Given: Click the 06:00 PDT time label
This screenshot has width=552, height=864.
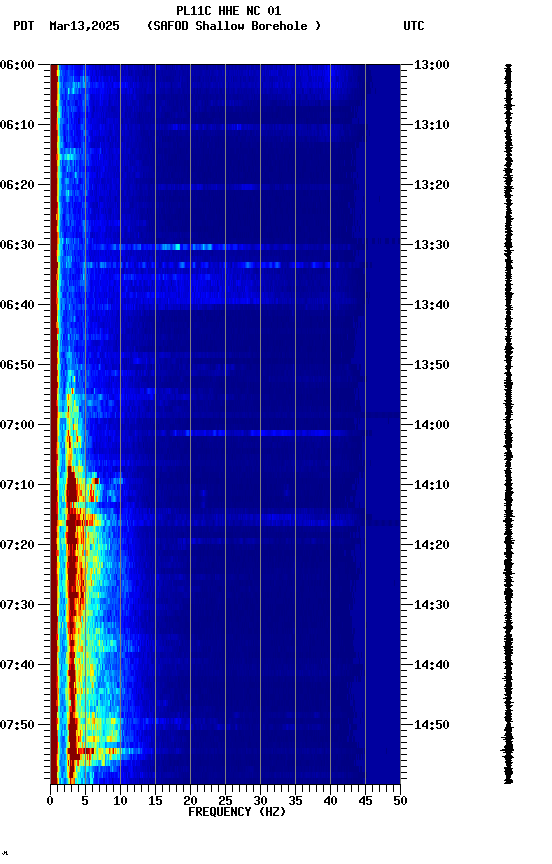Looking at the screenshot, I should (x=17, y=65).
